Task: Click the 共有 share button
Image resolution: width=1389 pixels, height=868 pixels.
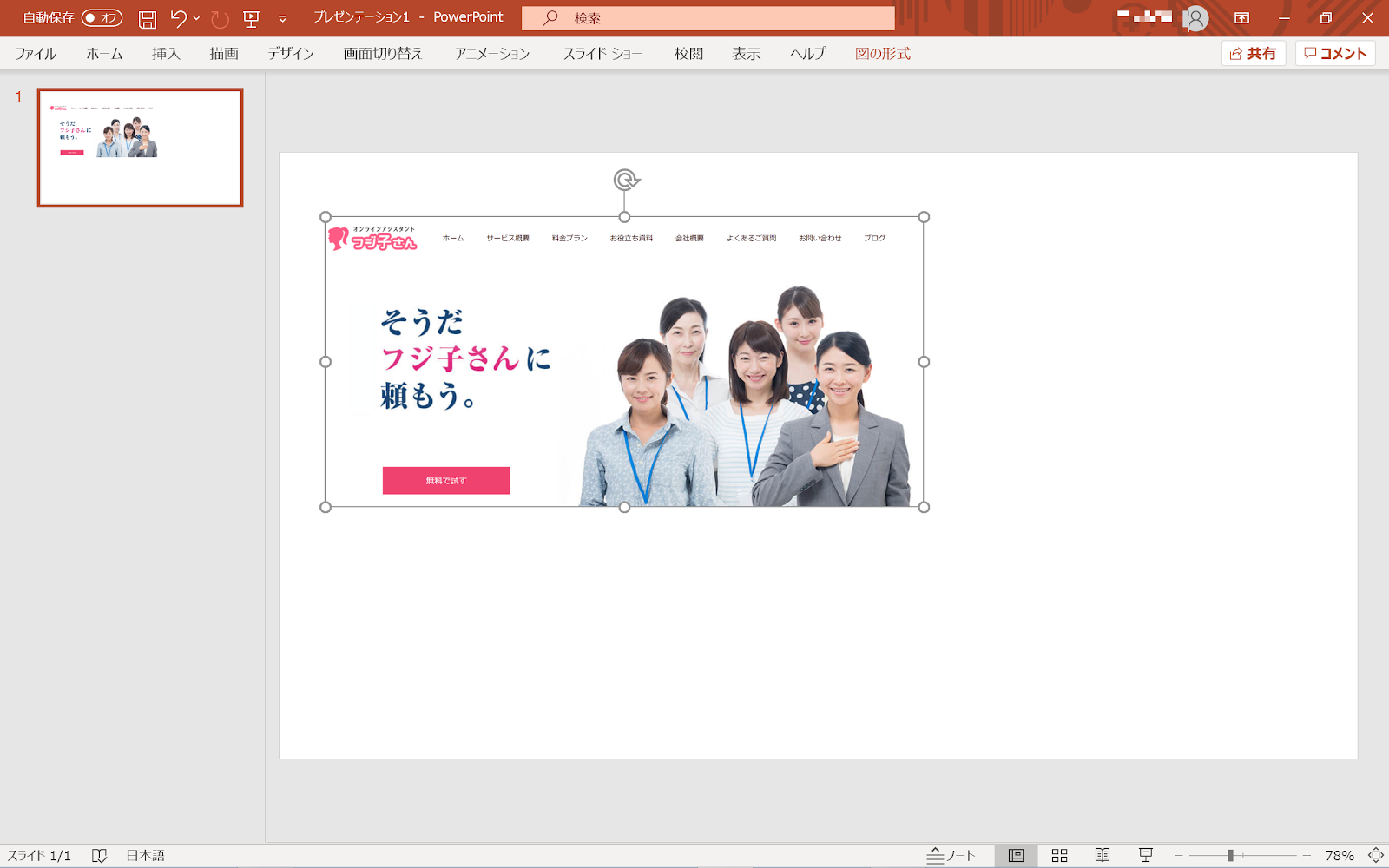Action: tap(1254, 54)
